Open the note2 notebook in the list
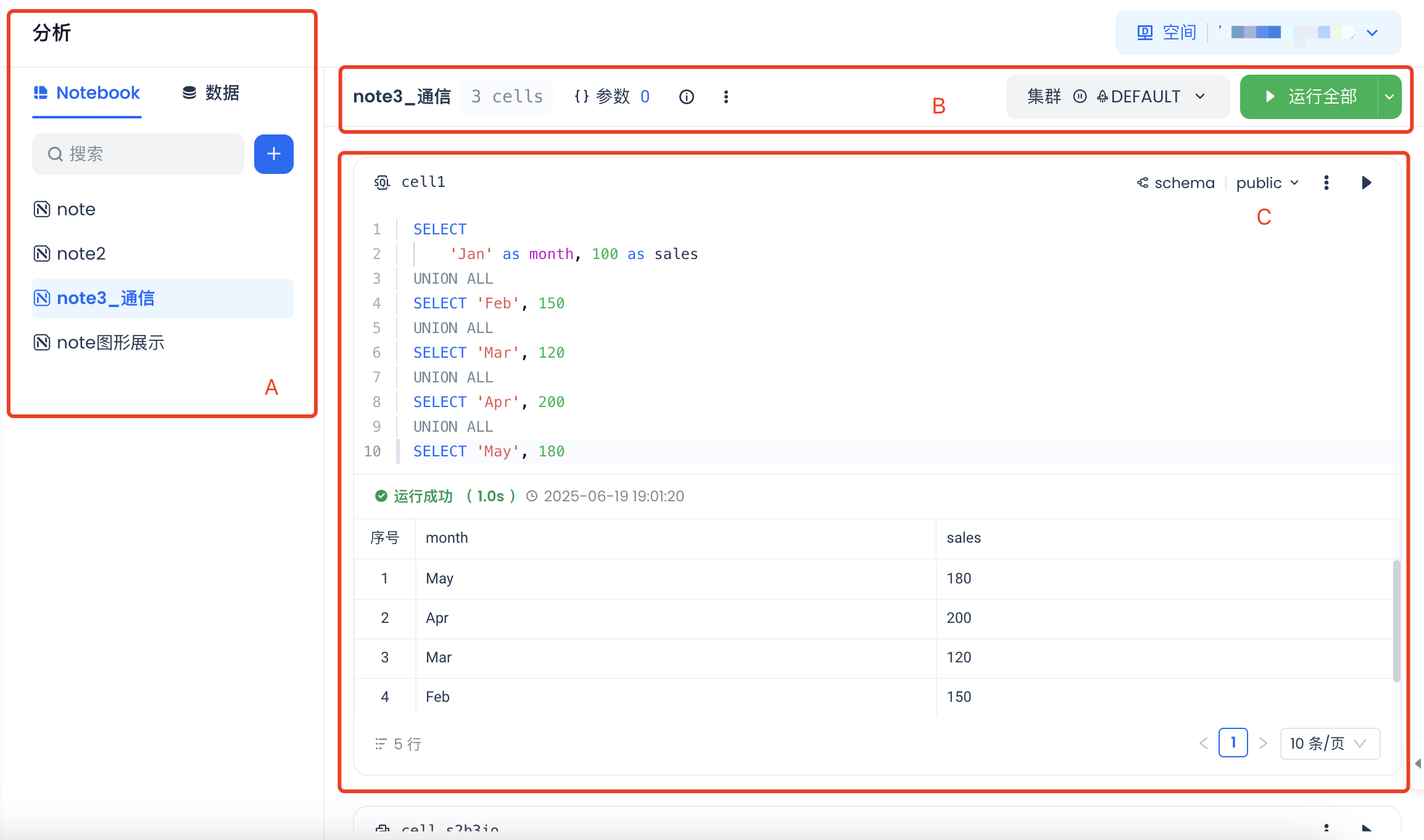The height and width of the screenshot is (840, 1424). point(81,254)
